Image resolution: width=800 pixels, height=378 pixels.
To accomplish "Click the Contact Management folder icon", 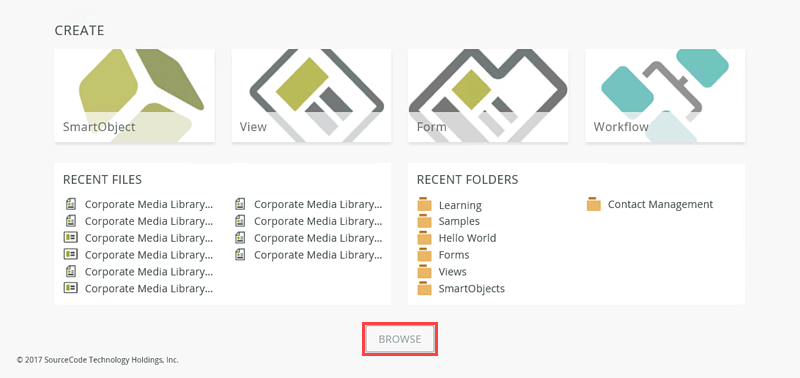I will 593,204.
